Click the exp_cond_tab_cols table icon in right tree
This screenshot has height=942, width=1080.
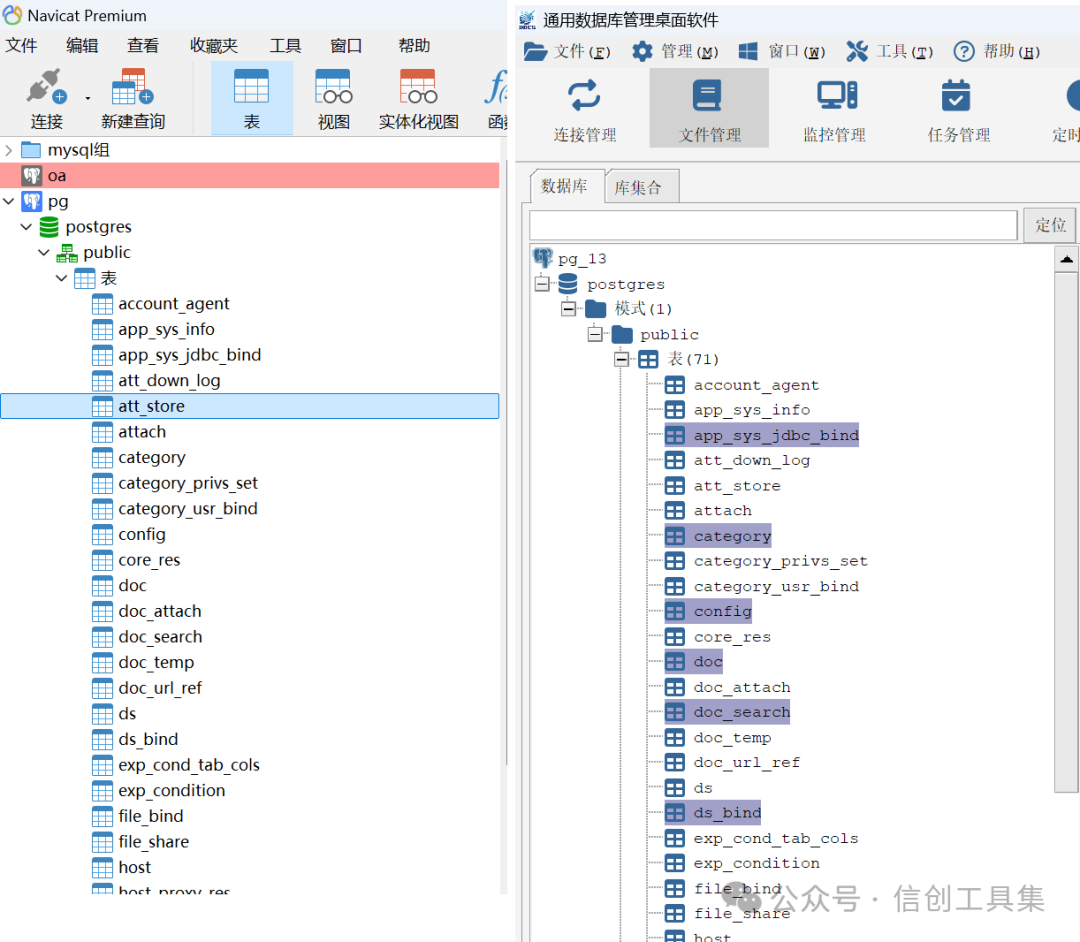point(674,838)
